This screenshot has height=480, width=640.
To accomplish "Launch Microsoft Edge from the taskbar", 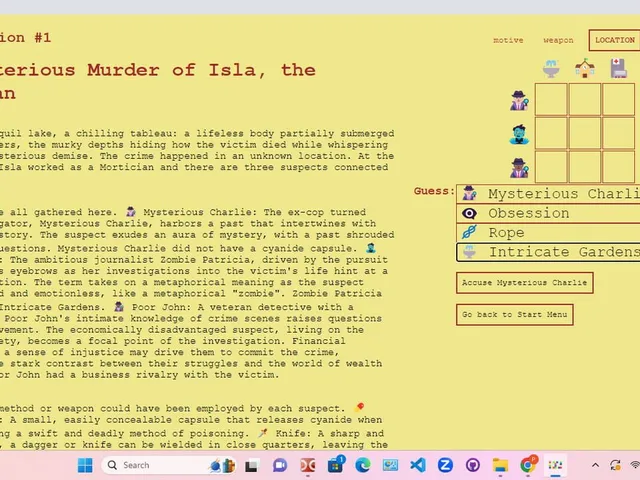I will tap(363, 465).
